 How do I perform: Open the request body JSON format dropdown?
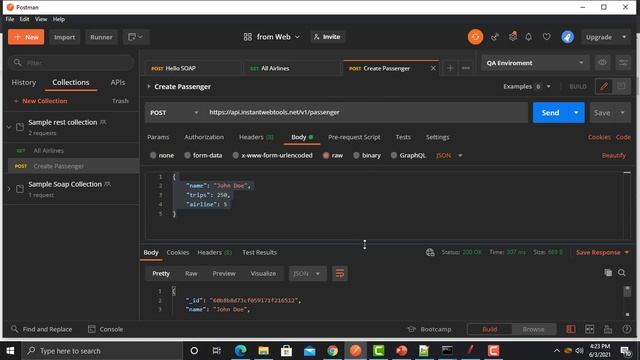tap(449, 156)
